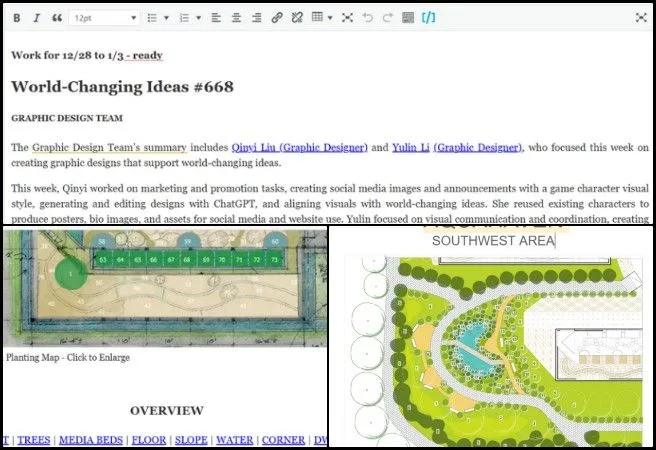The image size is (656, 450).
Task: Open the Yulin Li link
Action: pyautogui.click(x=410, y=147)
